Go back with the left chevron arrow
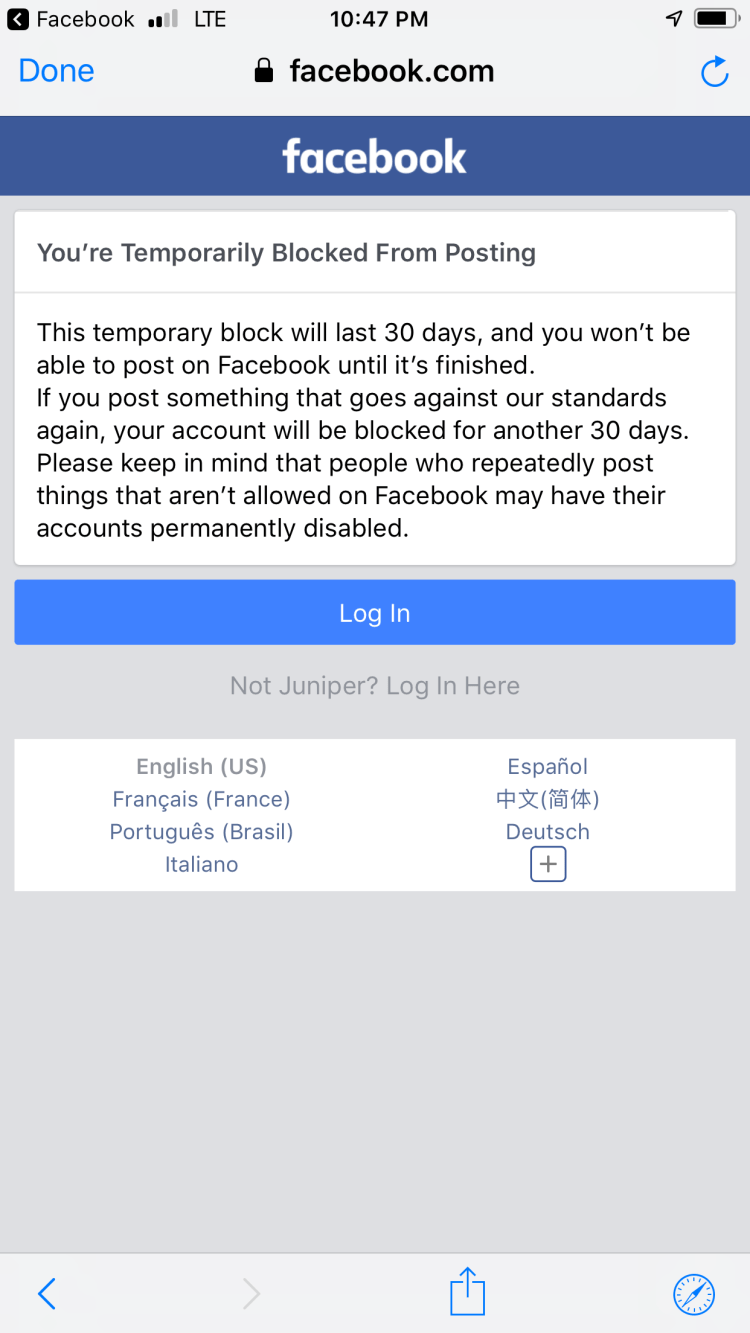This screenshot has width=750, height=1333. [47, 1294]
